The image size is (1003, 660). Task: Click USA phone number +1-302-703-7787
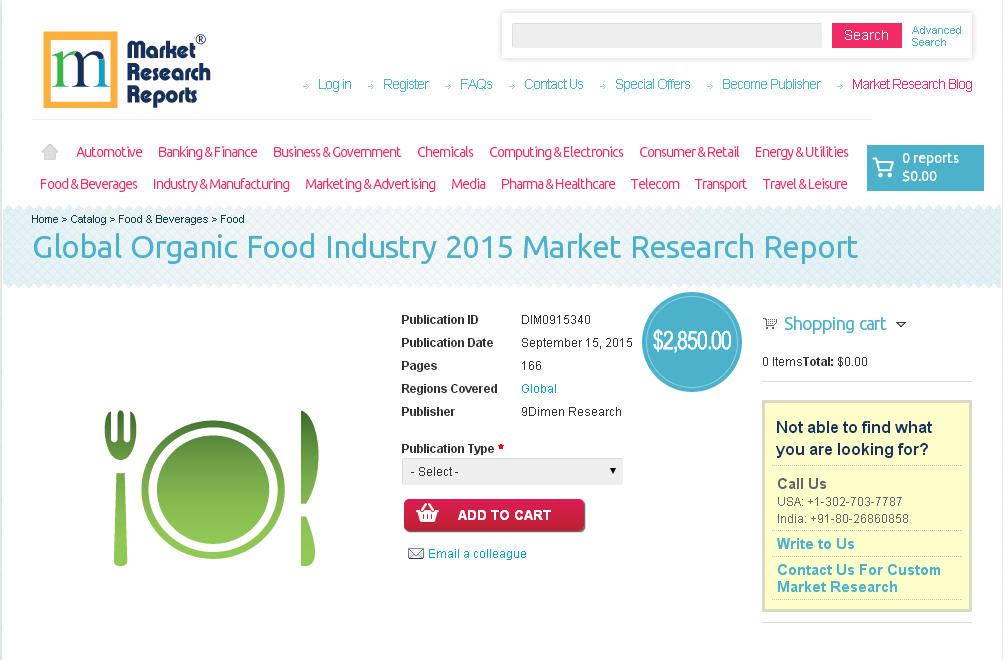click(855, 502)
